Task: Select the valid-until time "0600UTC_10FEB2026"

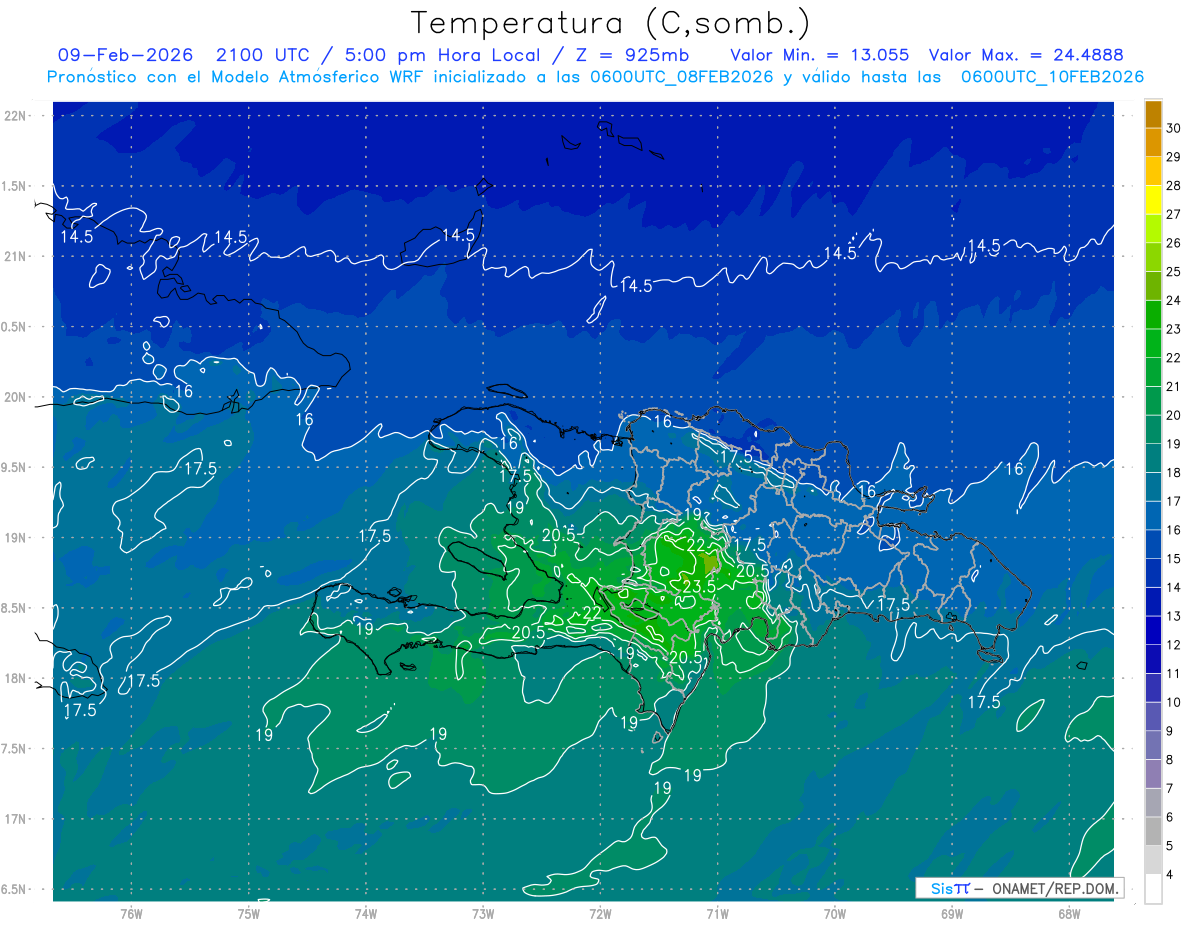Action: click(1052, 77)
